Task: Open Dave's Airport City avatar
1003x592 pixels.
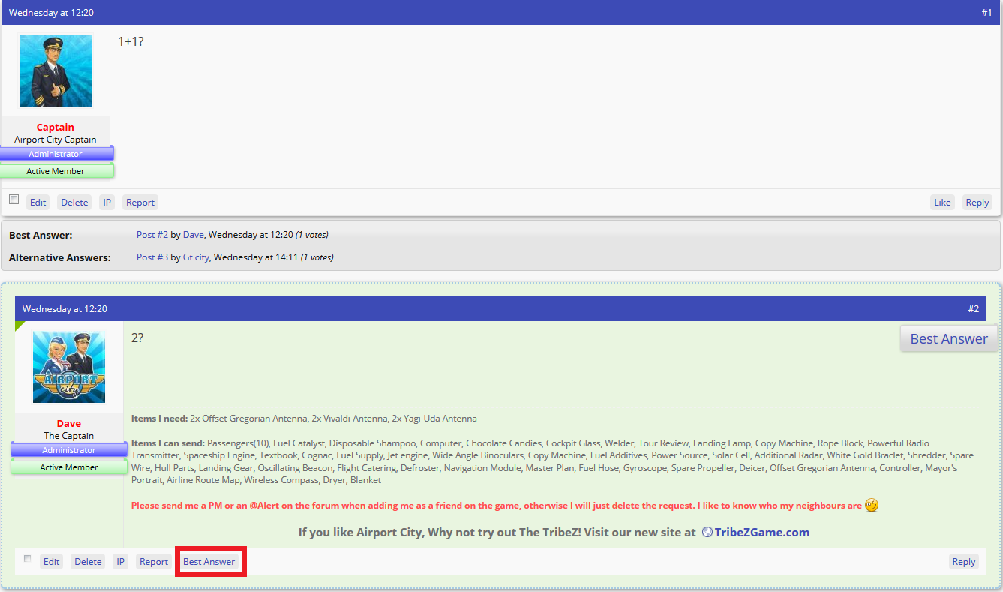Action: [69, 367]
